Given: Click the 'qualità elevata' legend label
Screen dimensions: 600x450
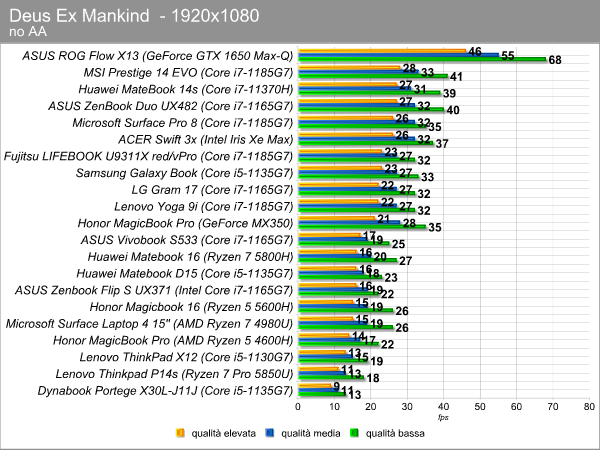Looking at the screenshot, I should [x=223, y=433].
